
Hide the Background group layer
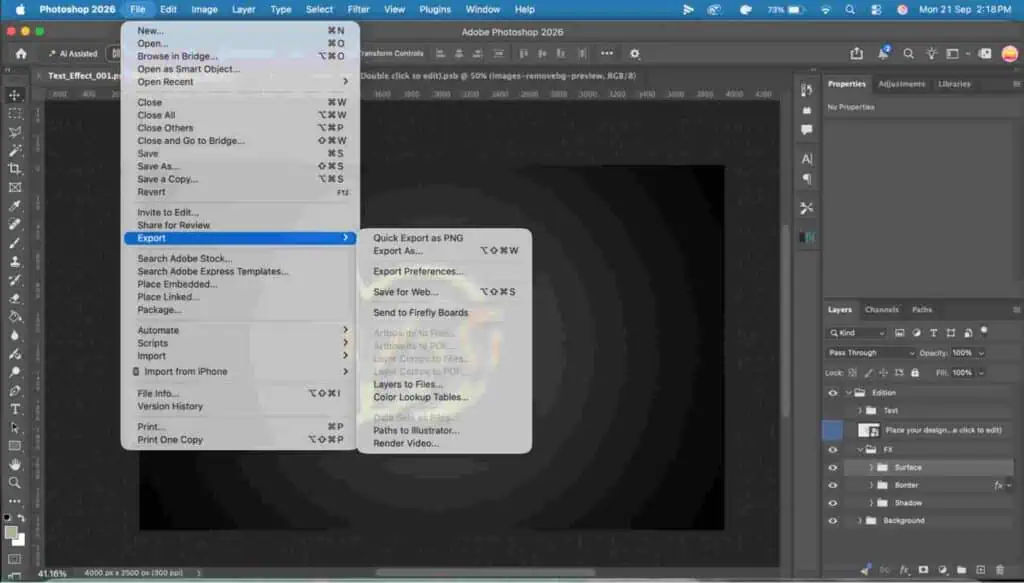tap(833, 520)
